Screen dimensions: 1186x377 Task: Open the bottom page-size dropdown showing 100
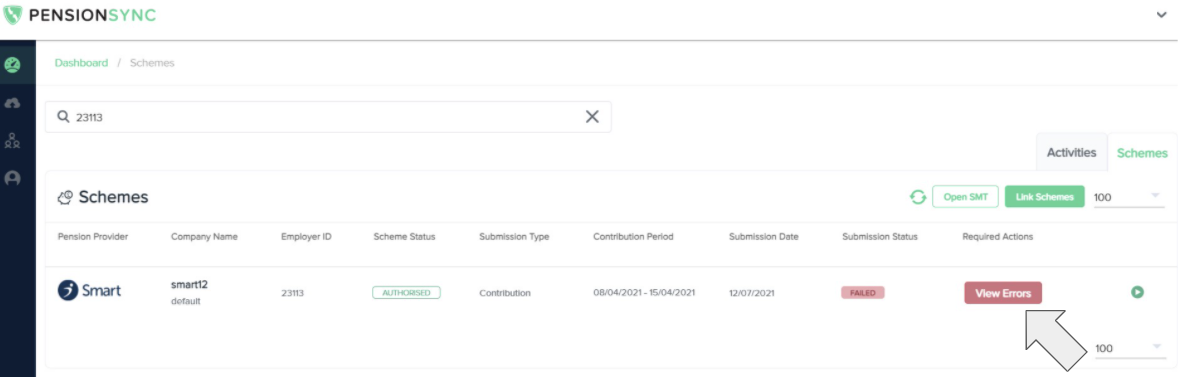[x=1129, y=348]
